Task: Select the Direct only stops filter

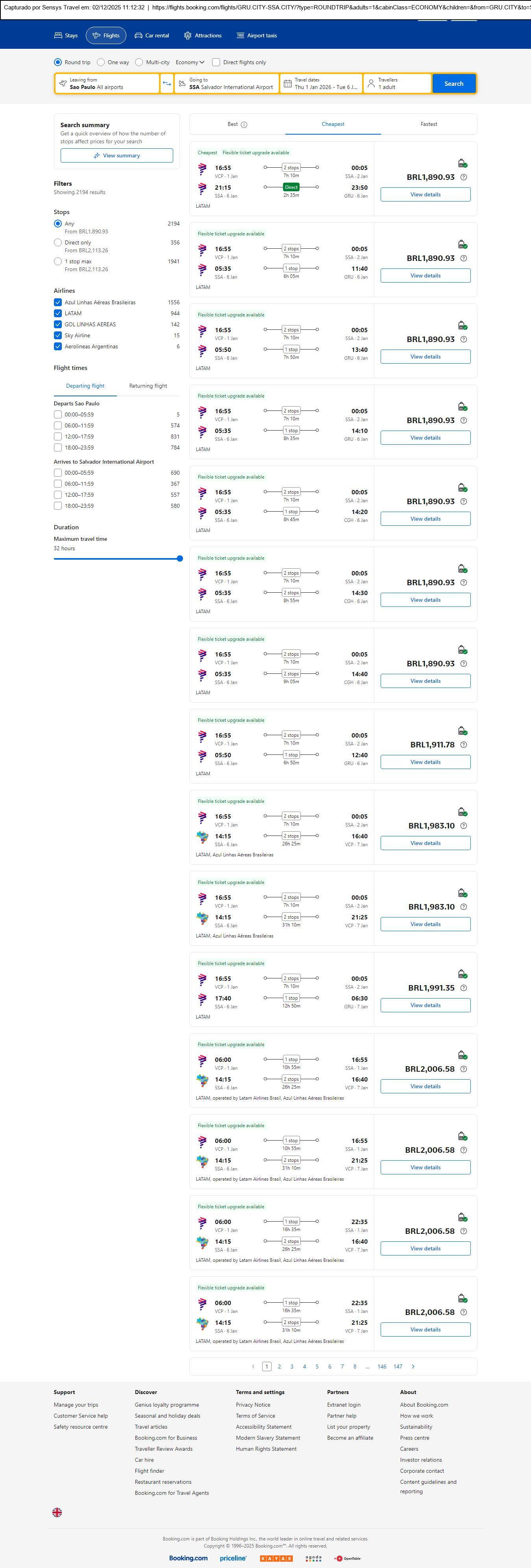Action: pyautogui.click(x=58, y=243)
